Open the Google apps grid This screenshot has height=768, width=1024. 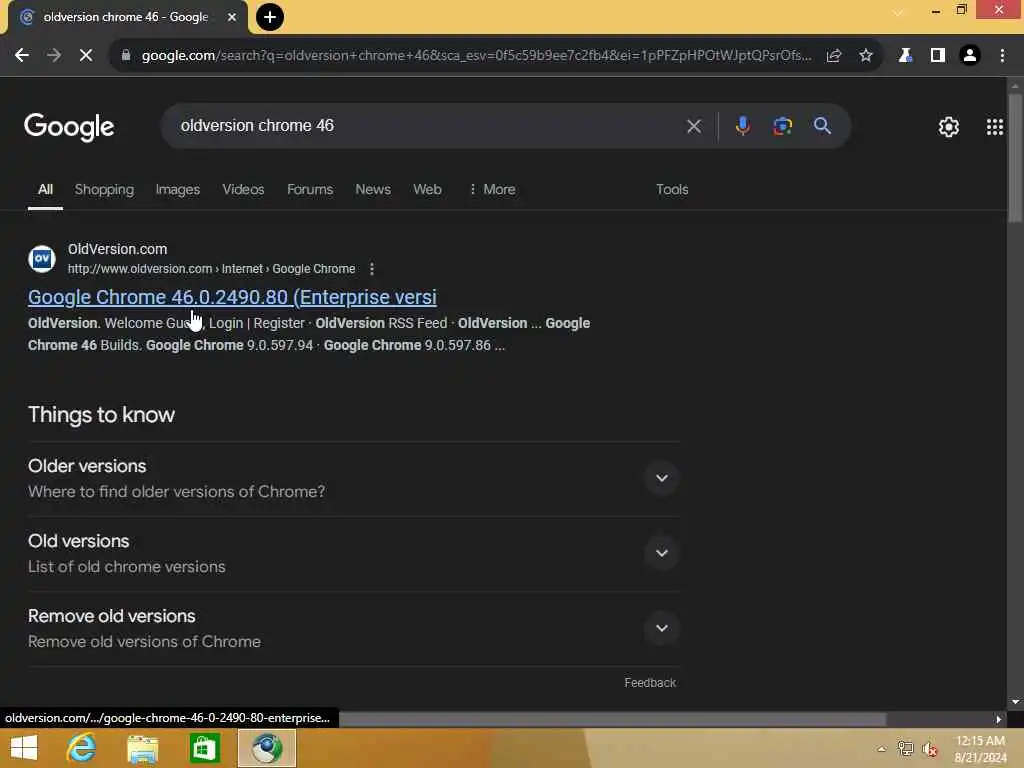point(995,127)
